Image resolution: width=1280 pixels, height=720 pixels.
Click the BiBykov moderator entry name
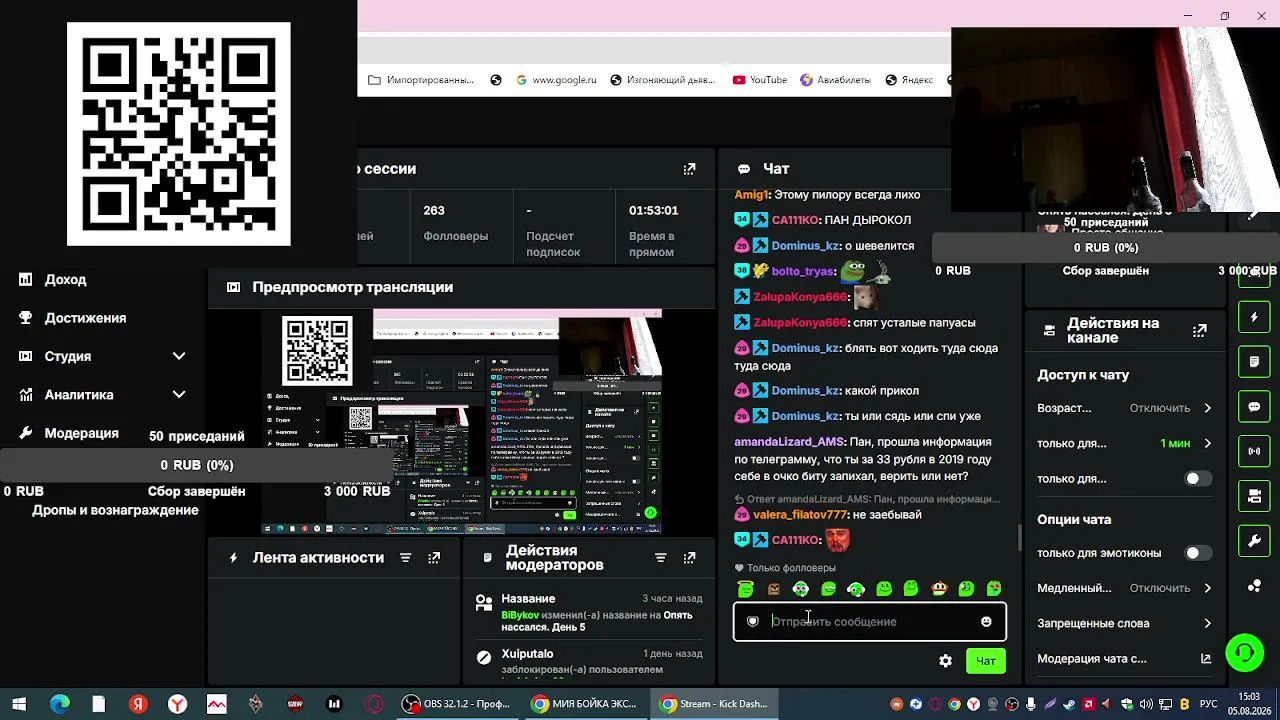pyautogui.click(x=520, y=615)
